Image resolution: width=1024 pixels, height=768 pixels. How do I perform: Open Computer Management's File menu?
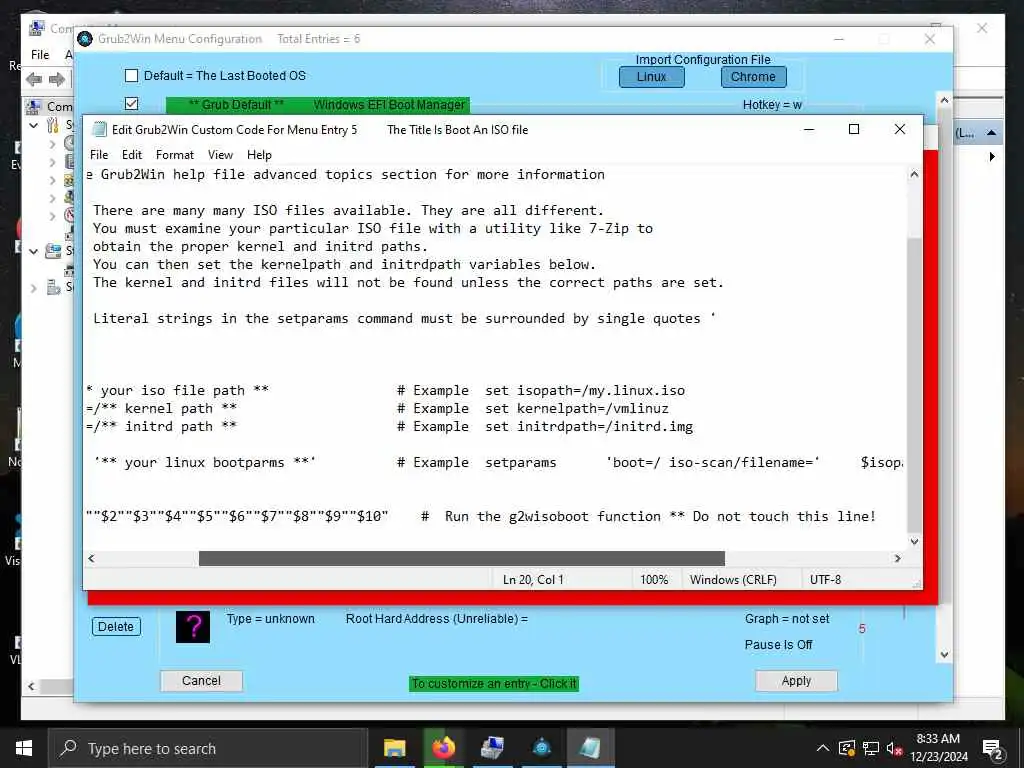point(40,55)
